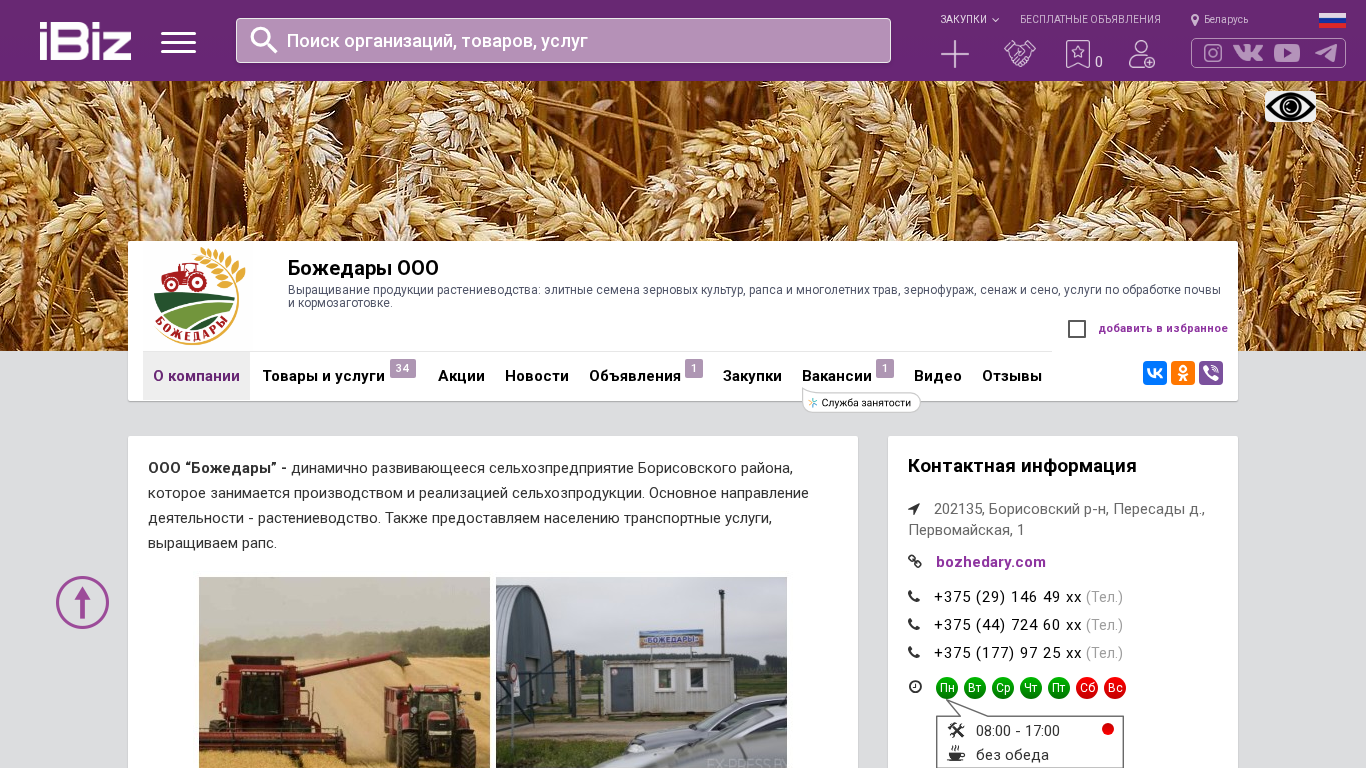This screenshot has width=1366, height=768.
Task: Click the Божедары company logo
Action: [197, 296]
